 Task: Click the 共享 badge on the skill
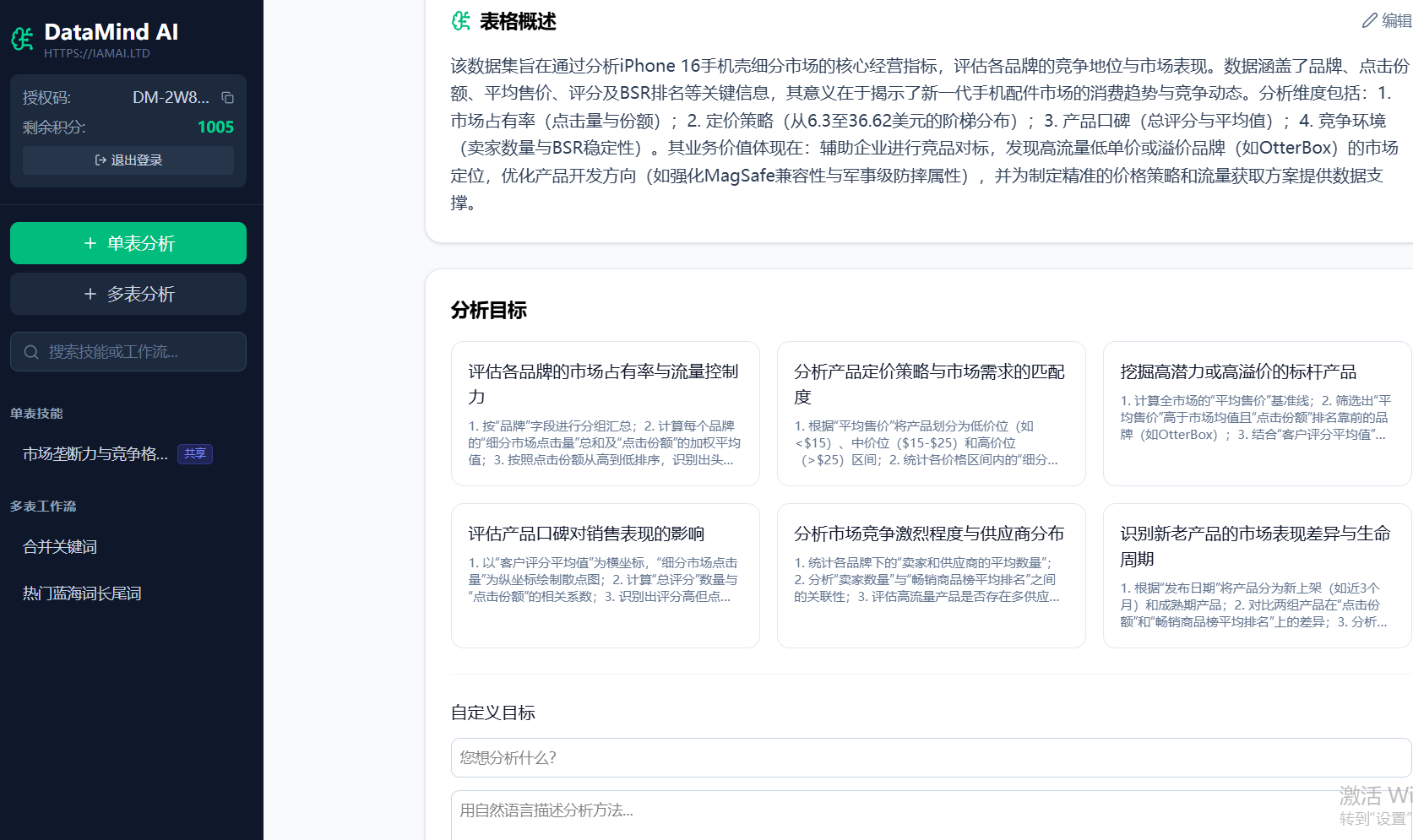point(195,454)
